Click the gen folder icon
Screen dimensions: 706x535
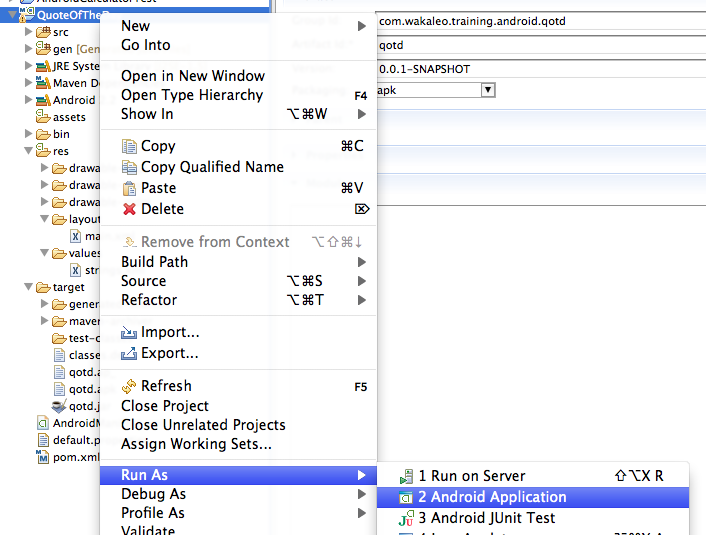(x=43, y=48)
